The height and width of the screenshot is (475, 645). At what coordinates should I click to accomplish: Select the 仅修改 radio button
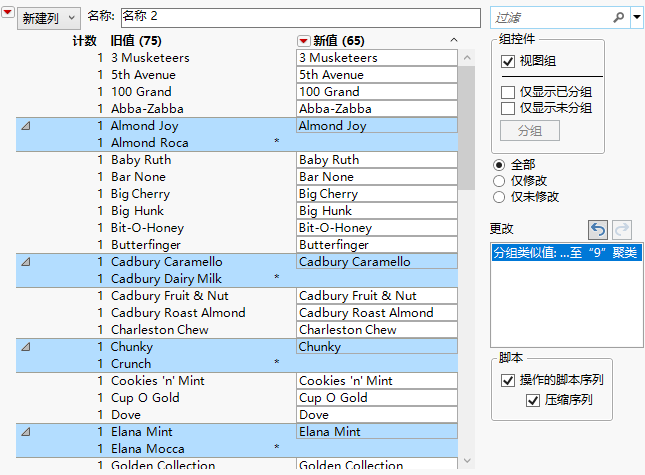[499, 181]
